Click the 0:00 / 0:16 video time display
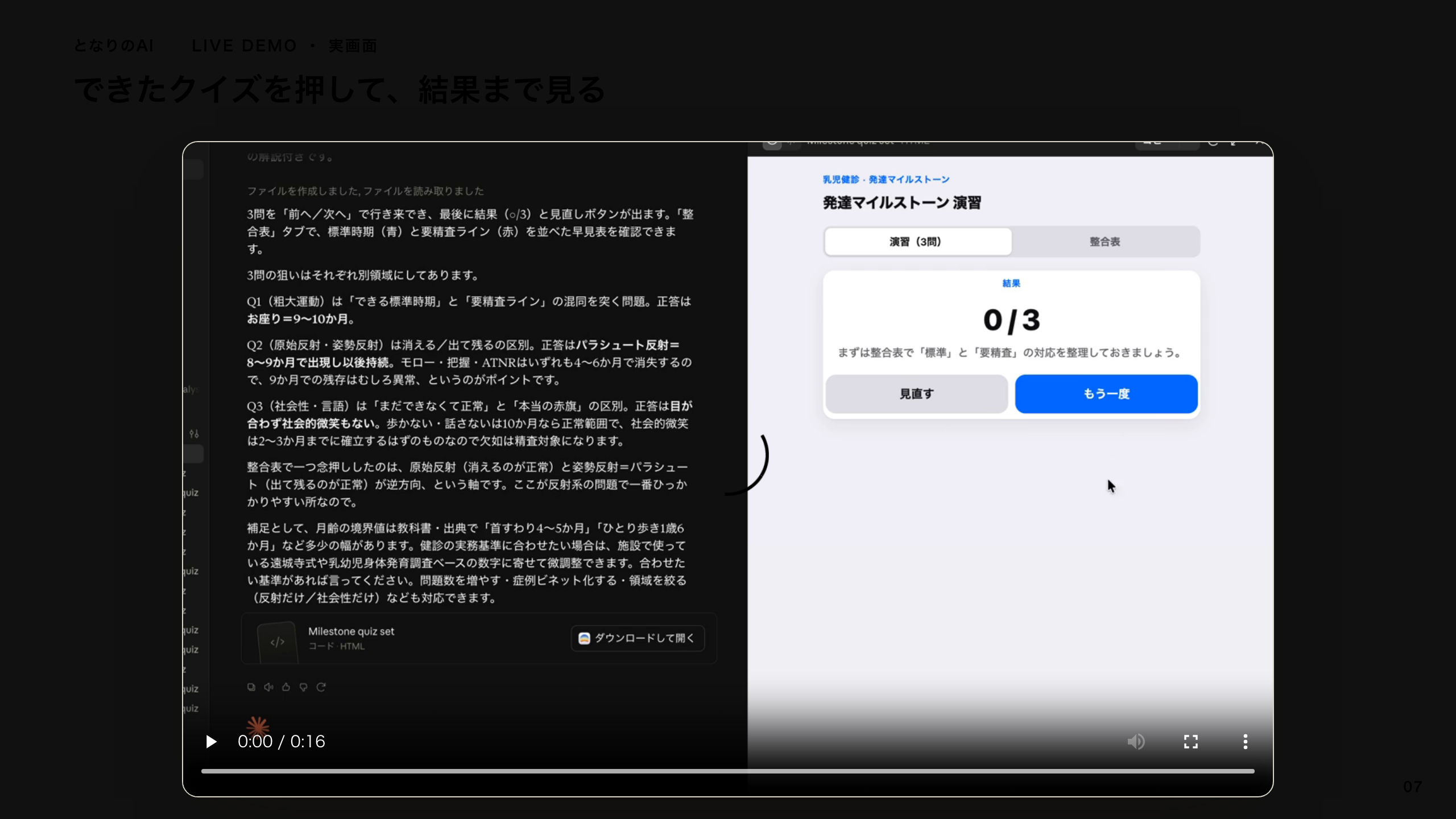The height and width of the screenshot is (819, 1456). [x=281, y=742]
